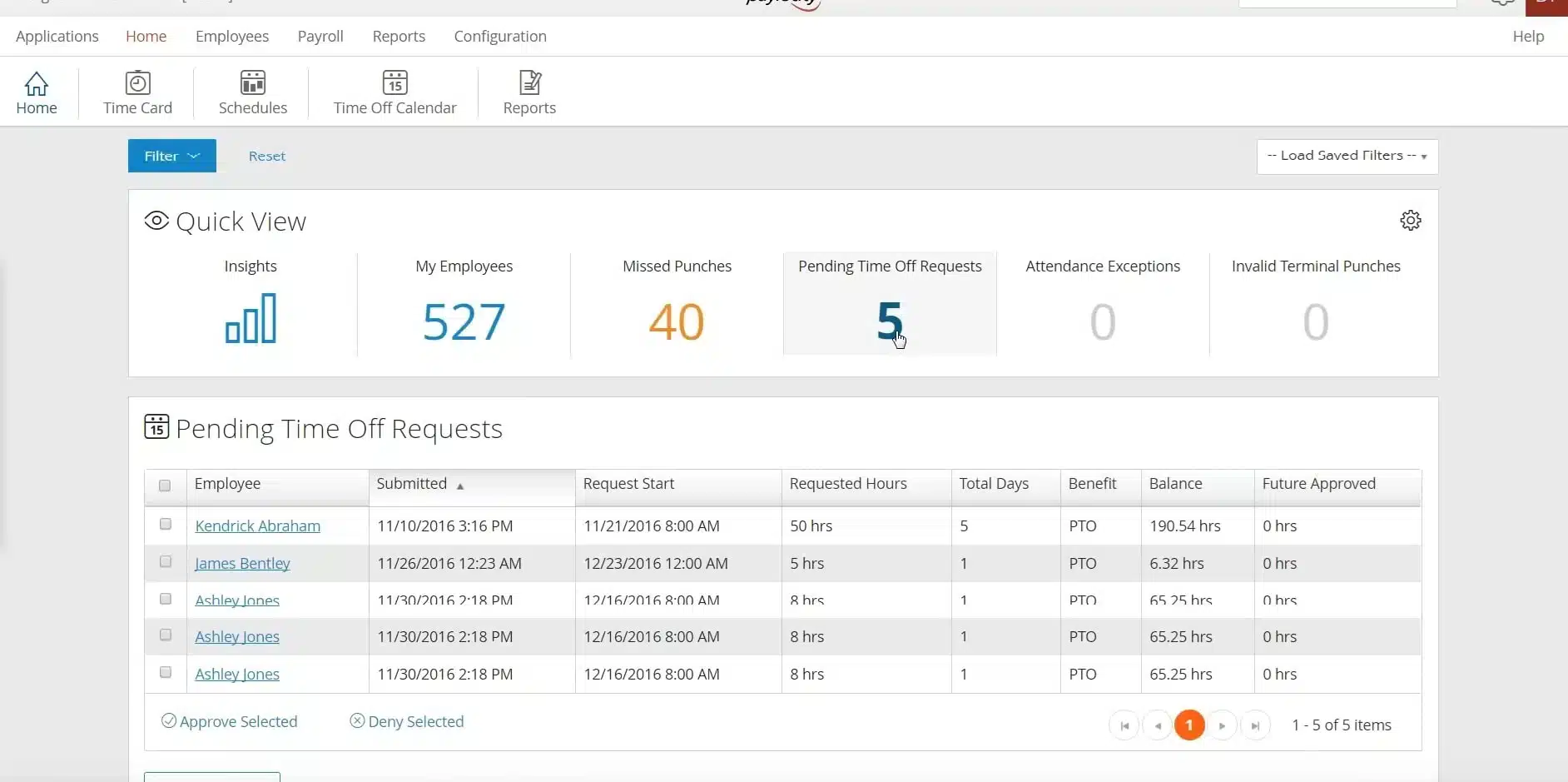This screenshot has height=782, width=1568.
Task: Go to next page of results
Action: coord(1222,725)
